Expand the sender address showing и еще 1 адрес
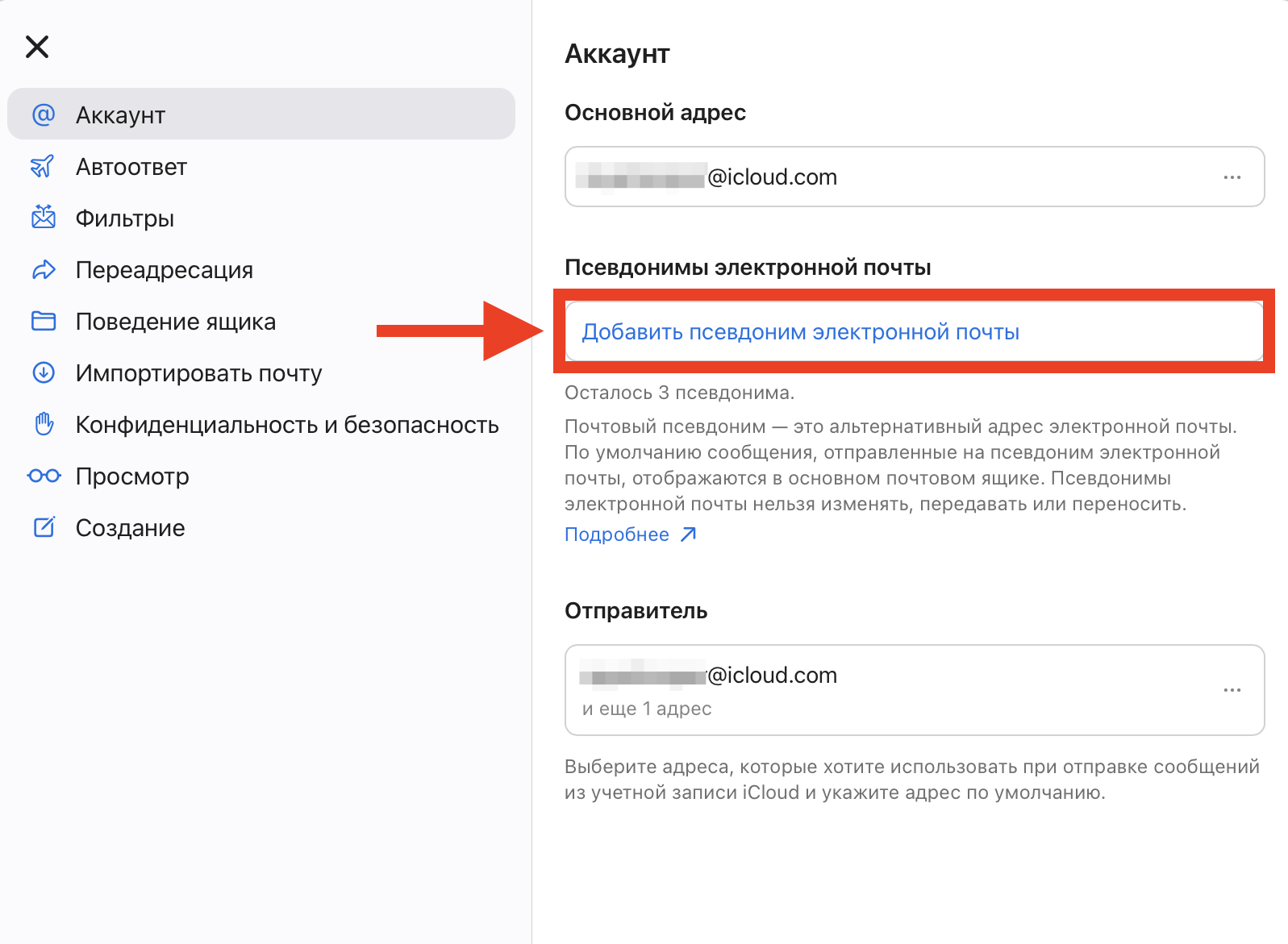The image size is (1288, 944). pyautogui.click(x=645, y=709)
